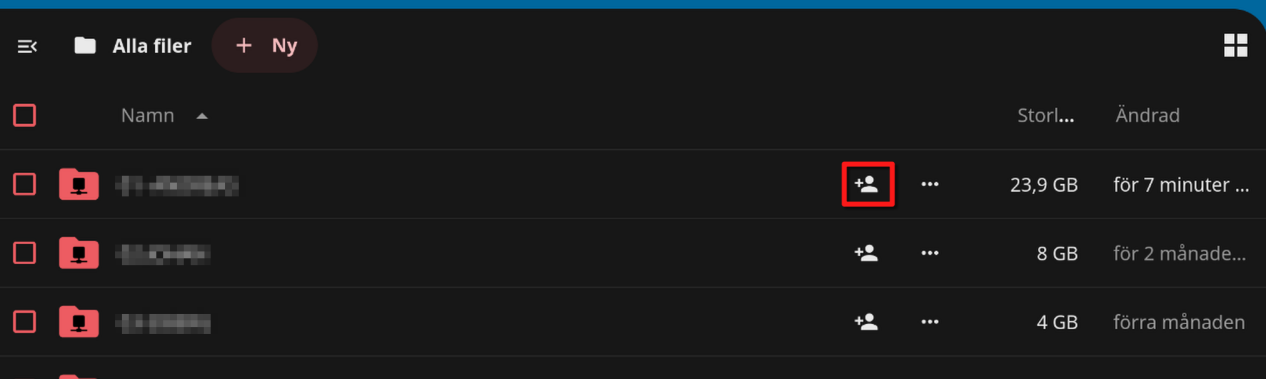Tick the select-all checkbox in header
The width and height of the screenshot is (1266, 379).
(x=25, y=115)
